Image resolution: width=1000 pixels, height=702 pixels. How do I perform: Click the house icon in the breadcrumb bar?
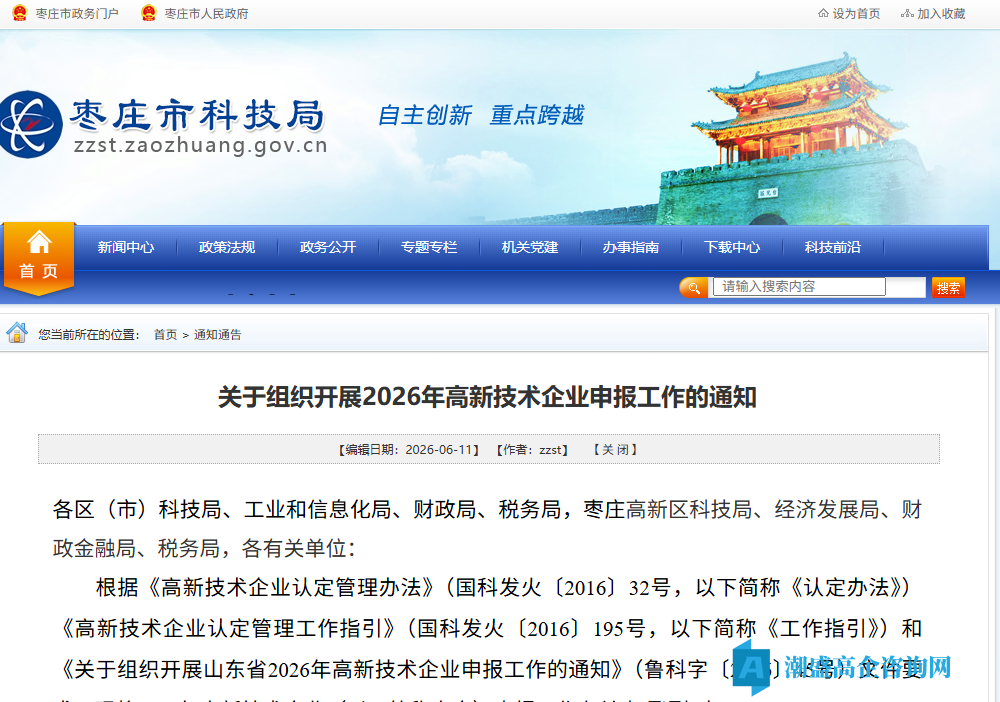coord(17,333)
